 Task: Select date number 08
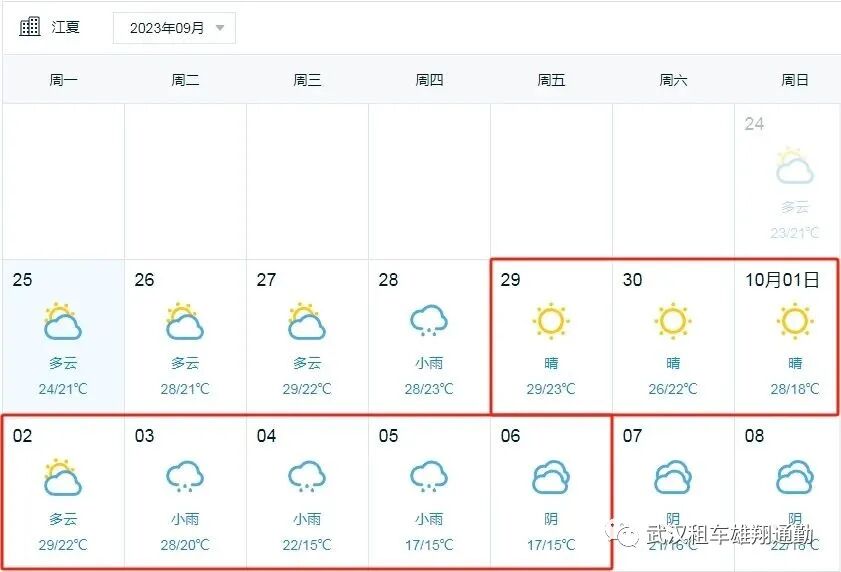click(754, 435)
